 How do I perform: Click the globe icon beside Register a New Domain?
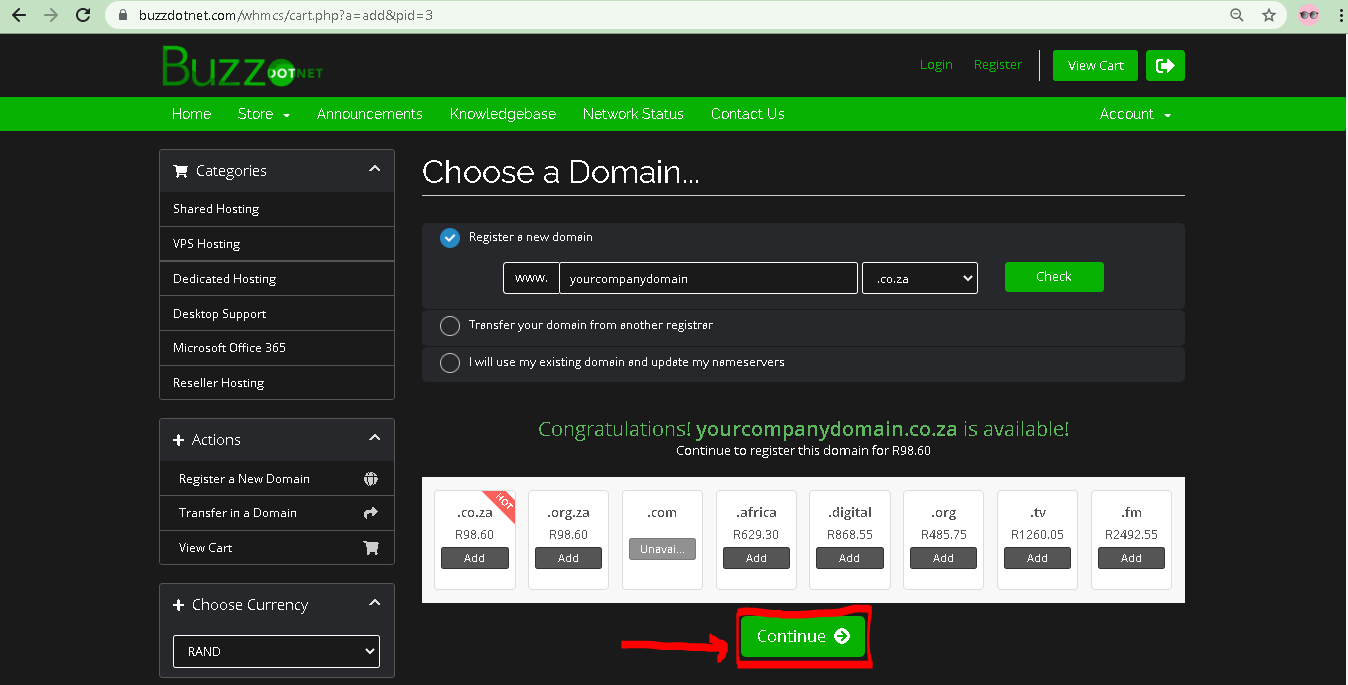(371, 479)
